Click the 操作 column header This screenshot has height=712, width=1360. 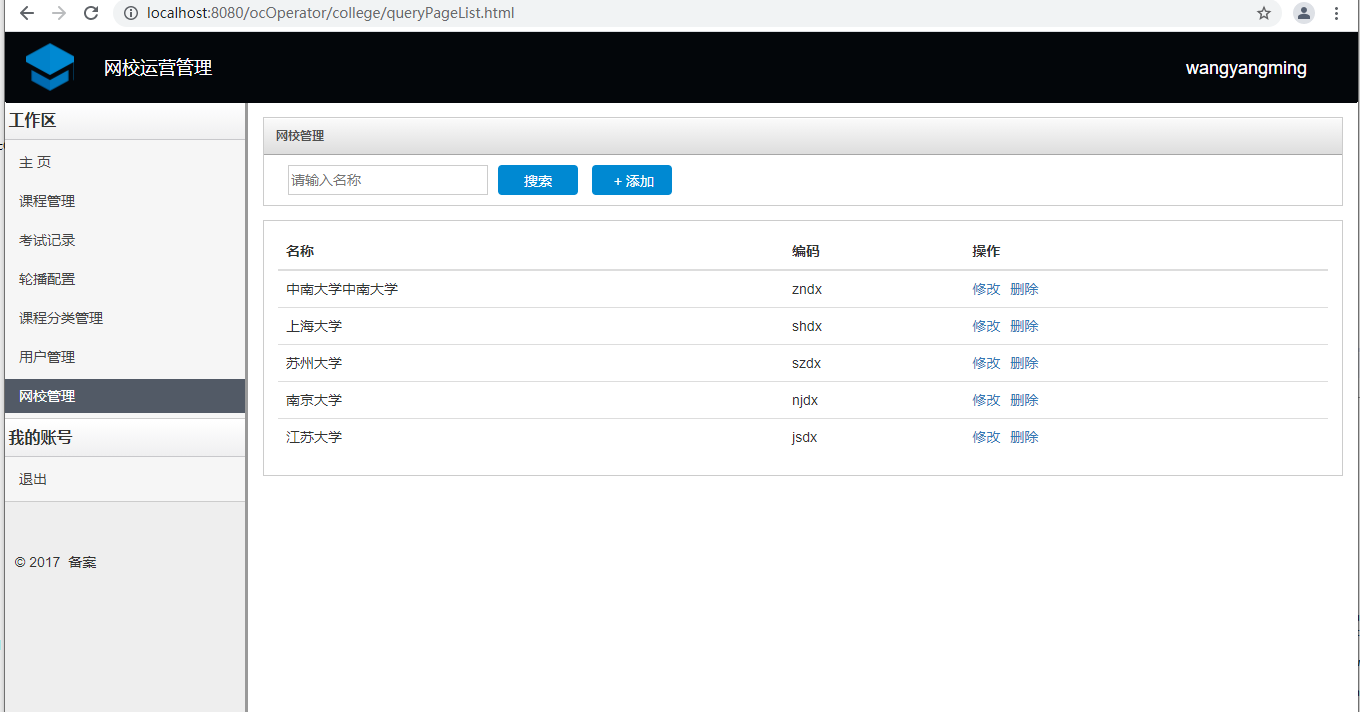point(986,251)
